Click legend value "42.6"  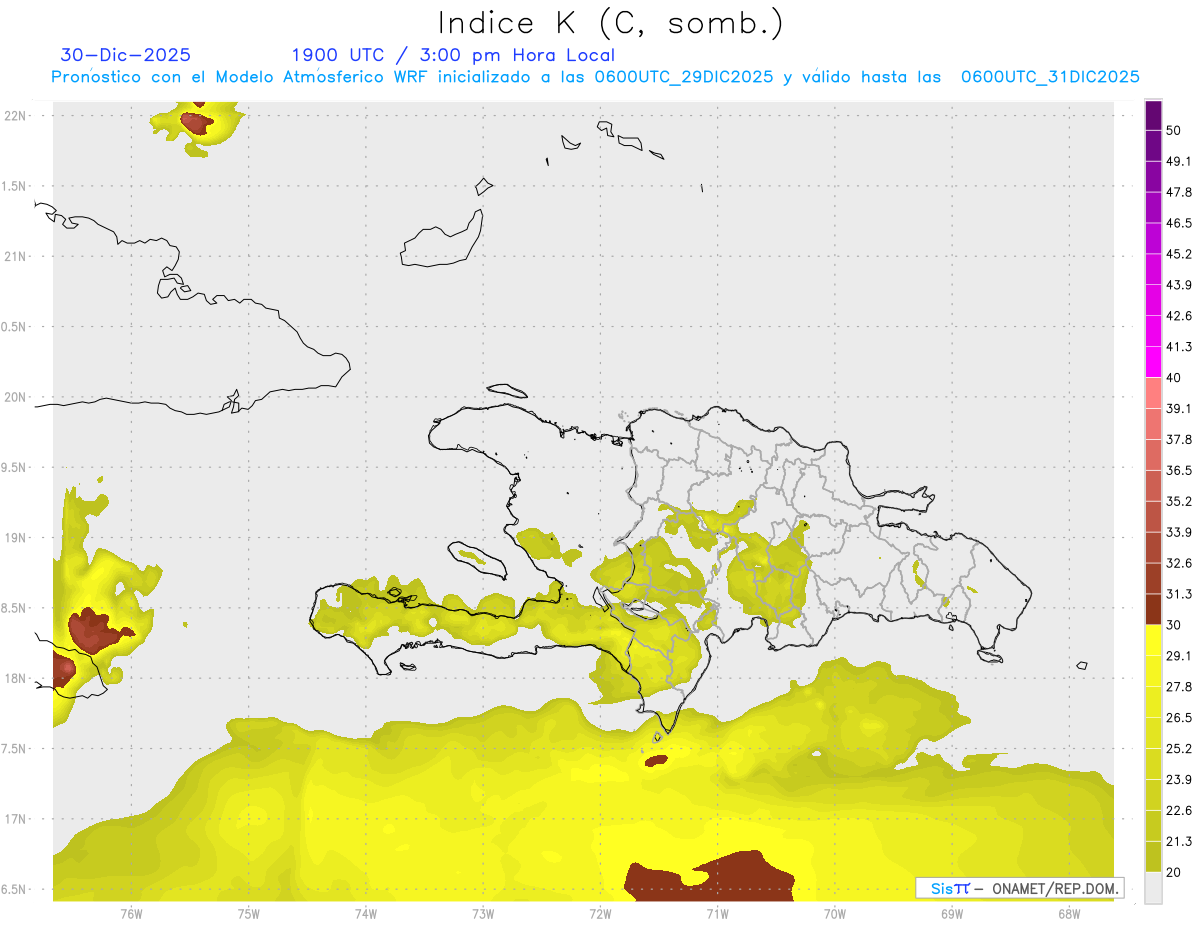1179,316
